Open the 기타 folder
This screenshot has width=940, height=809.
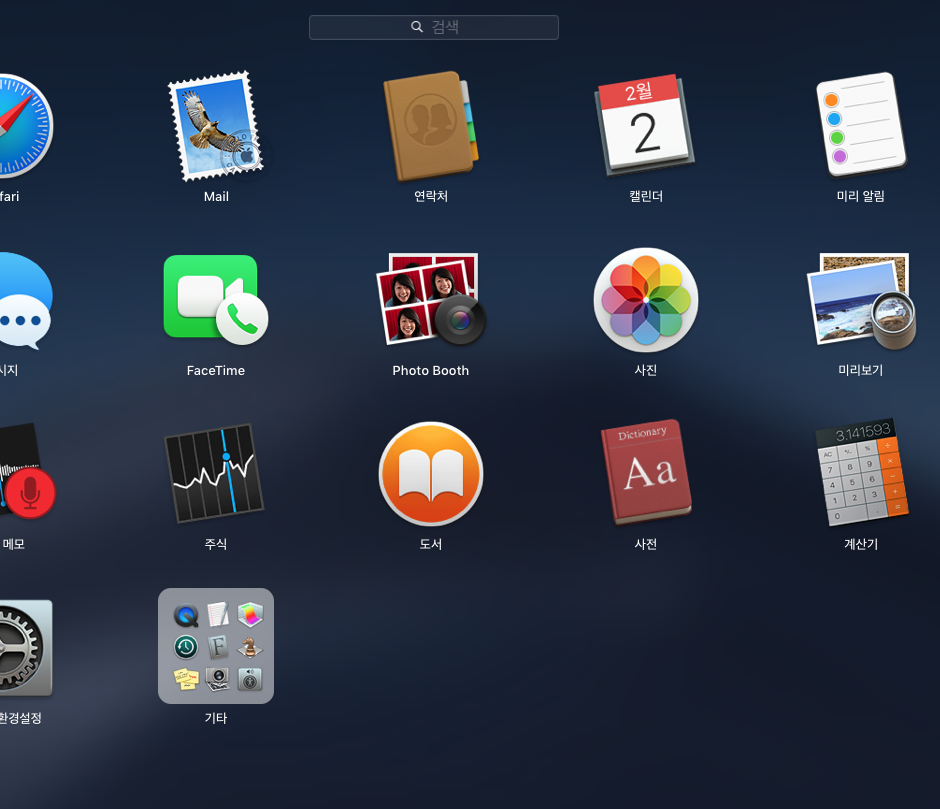pos(216,646)
